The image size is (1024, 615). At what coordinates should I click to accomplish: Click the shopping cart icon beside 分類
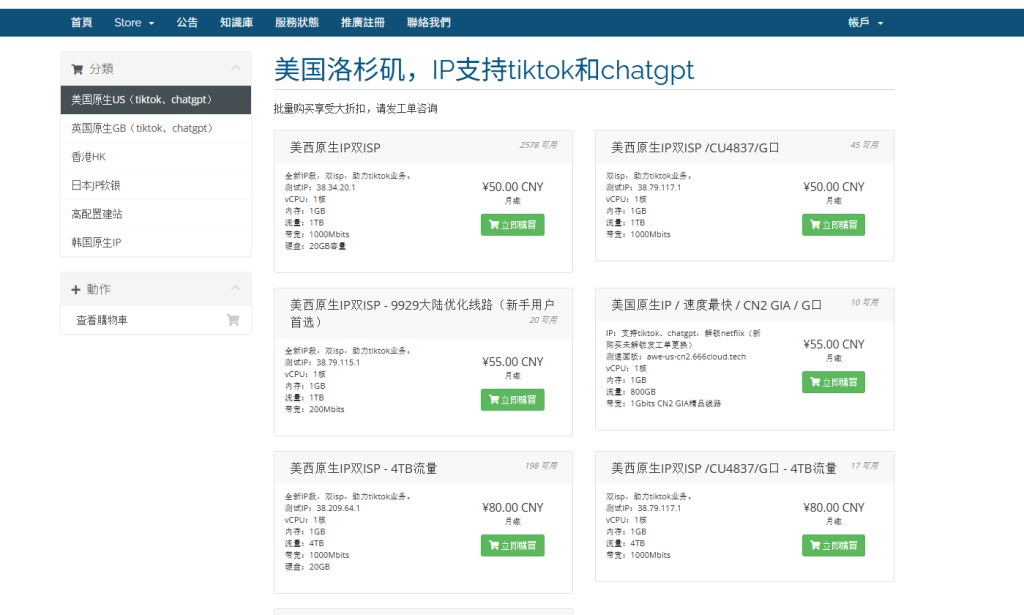coord(77,69)
